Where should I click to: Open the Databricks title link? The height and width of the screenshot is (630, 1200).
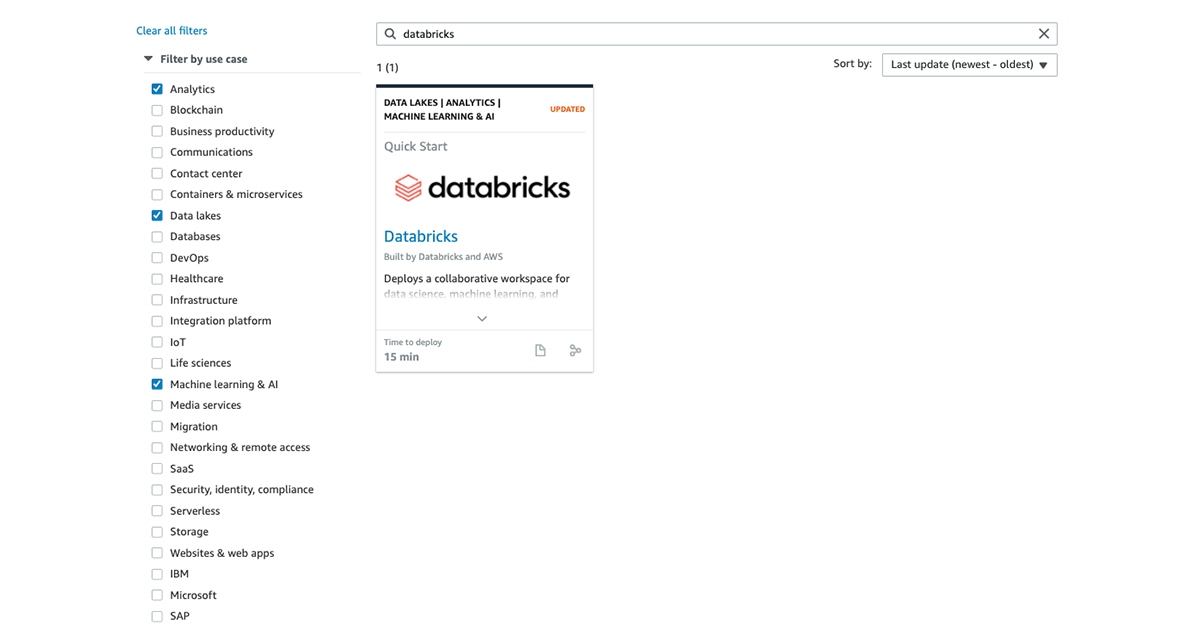(421, 237)
